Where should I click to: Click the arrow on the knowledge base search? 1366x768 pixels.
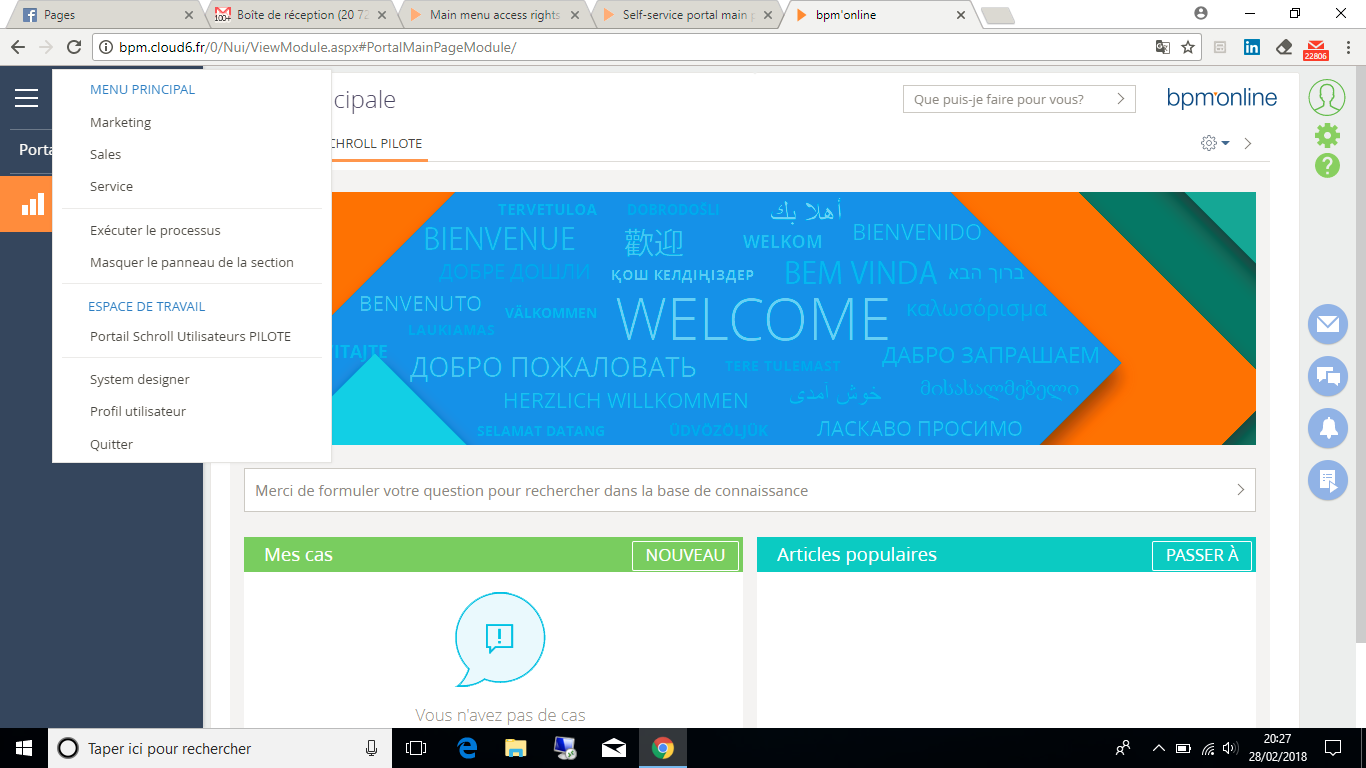1240,490
